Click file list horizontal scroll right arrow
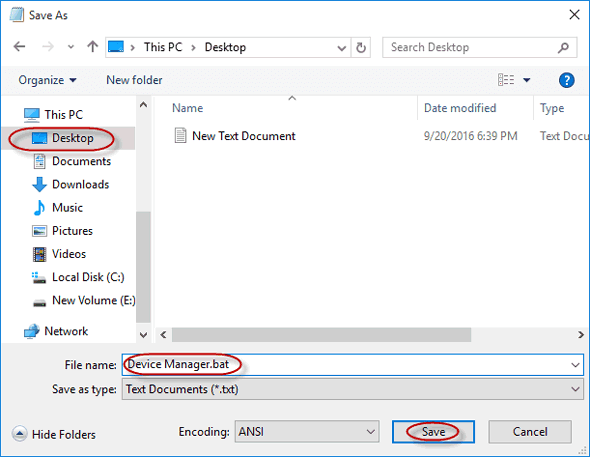The width and height of the screenshot is (590, 457). [581, 335]
